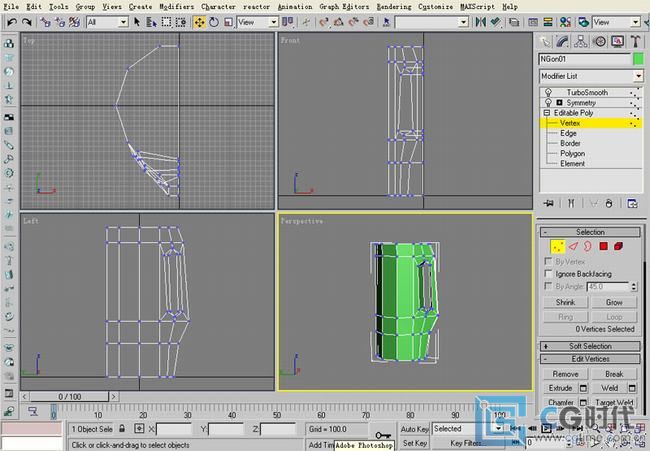
Task: Click Configure Modifier Sets icon
Action: click(632, 203)
